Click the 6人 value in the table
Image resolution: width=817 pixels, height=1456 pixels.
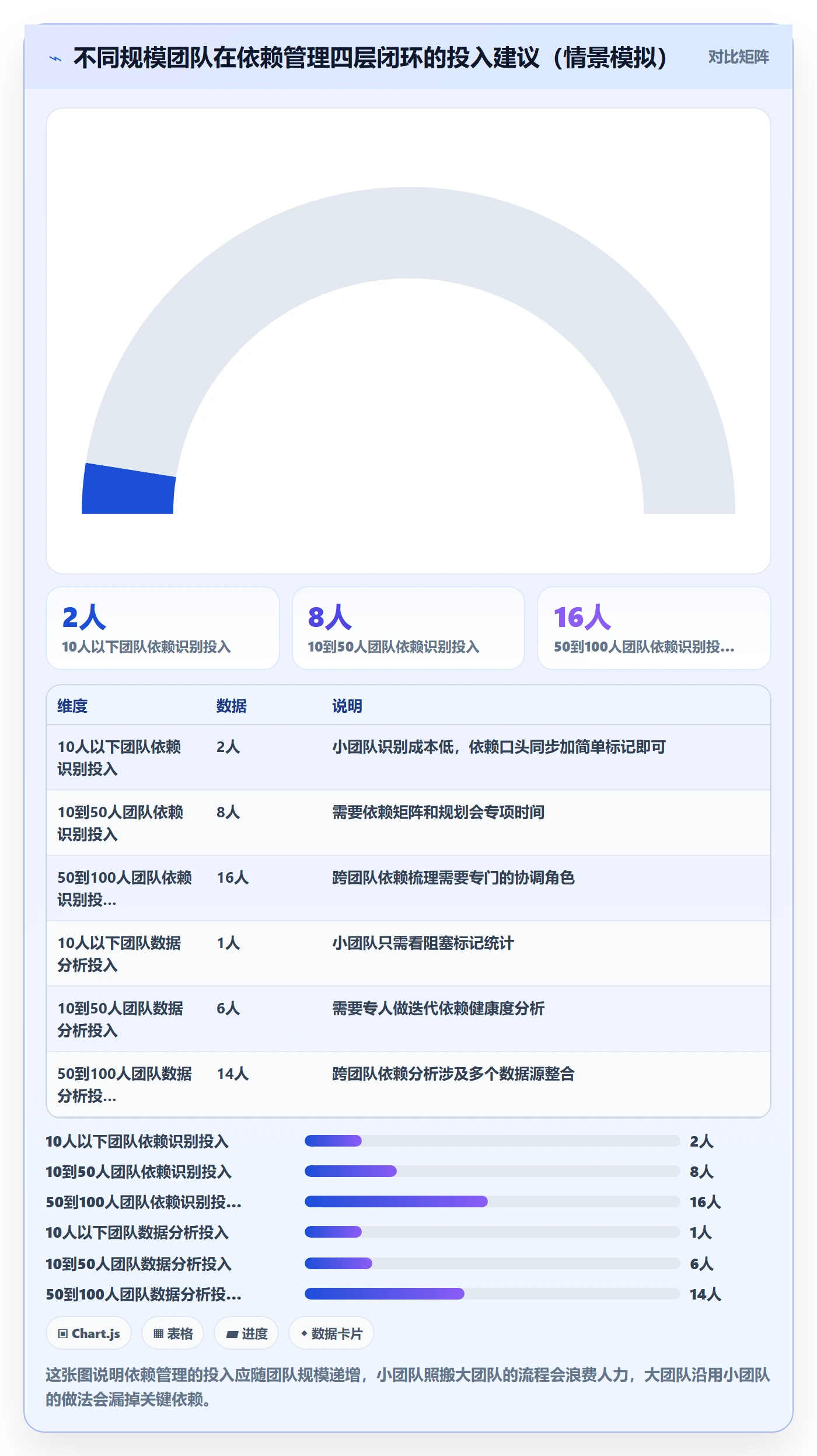[228, 1008]
